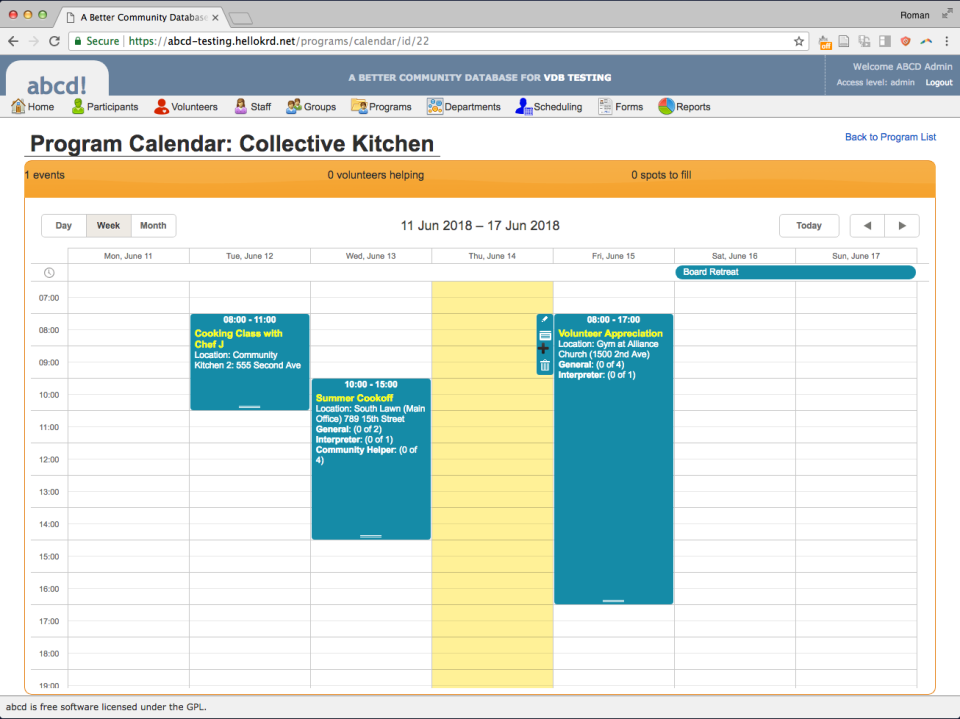Screen dimensions: 960x719
Task: Delete the Volunteer Appreciation event via trash icon
Action: (x=544, y=366)
